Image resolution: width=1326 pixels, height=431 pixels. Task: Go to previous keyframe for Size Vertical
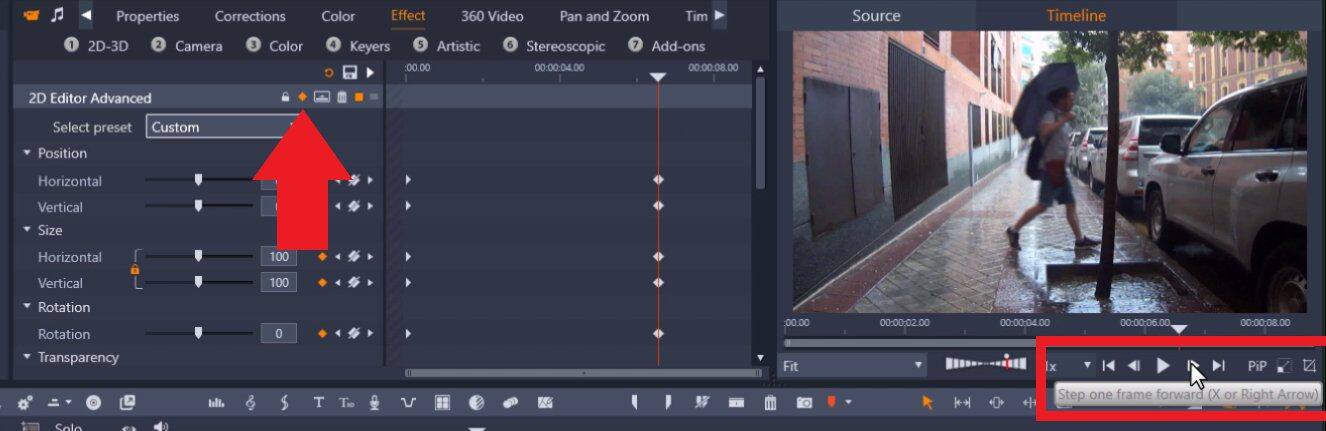tap(338, 283)
